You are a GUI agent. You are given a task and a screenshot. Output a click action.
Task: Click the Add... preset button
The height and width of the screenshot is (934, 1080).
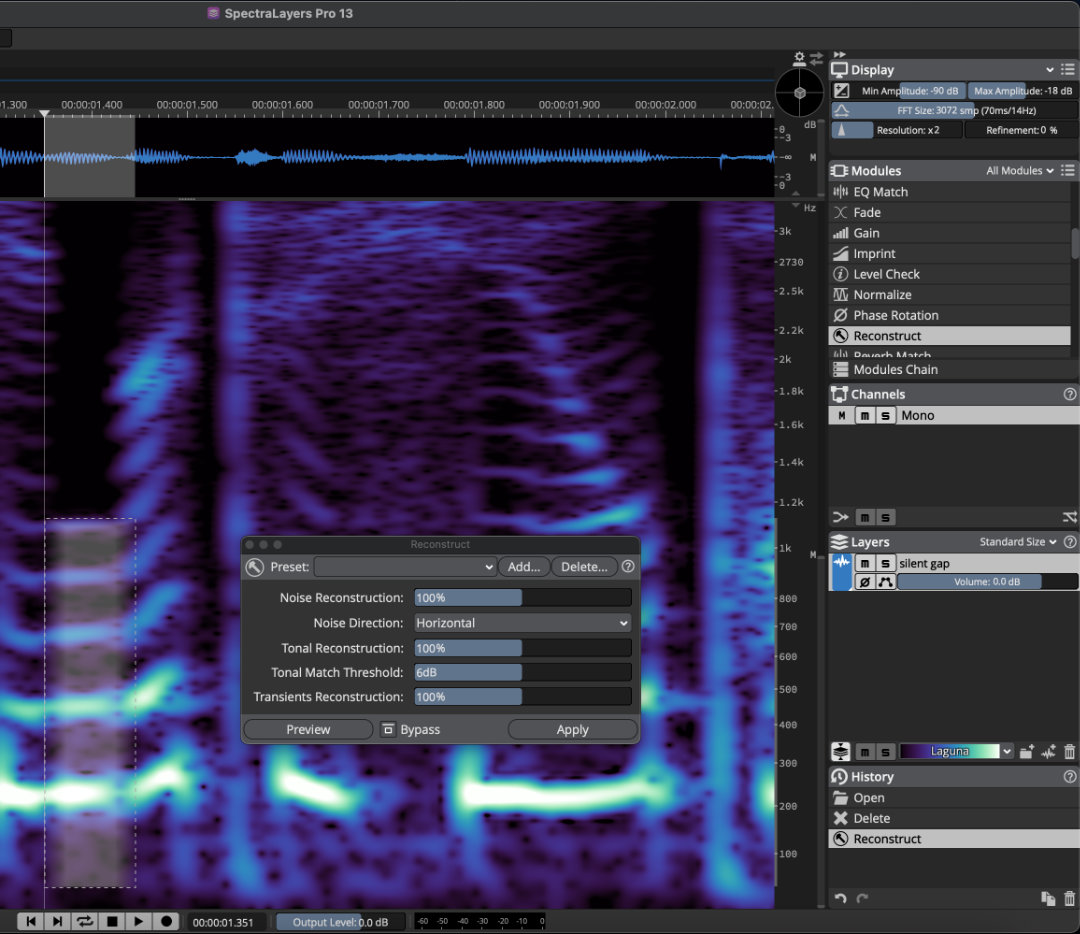pyautogui.click(x=523, y=567)
